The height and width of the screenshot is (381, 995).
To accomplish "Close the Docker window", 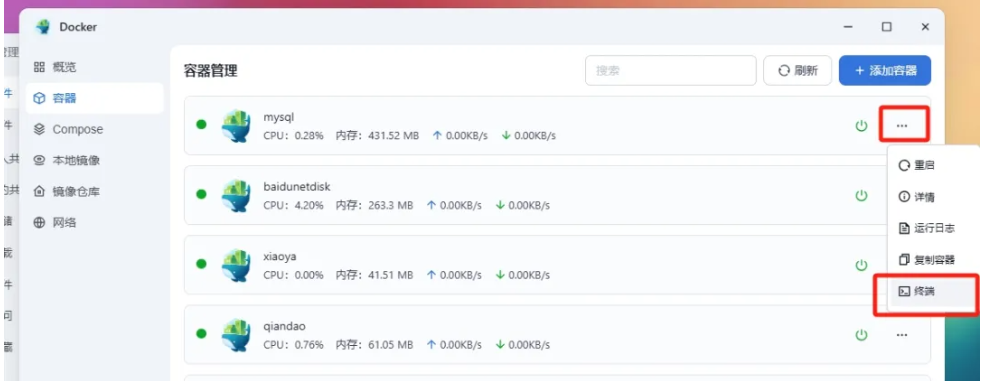I will point(925,27).
